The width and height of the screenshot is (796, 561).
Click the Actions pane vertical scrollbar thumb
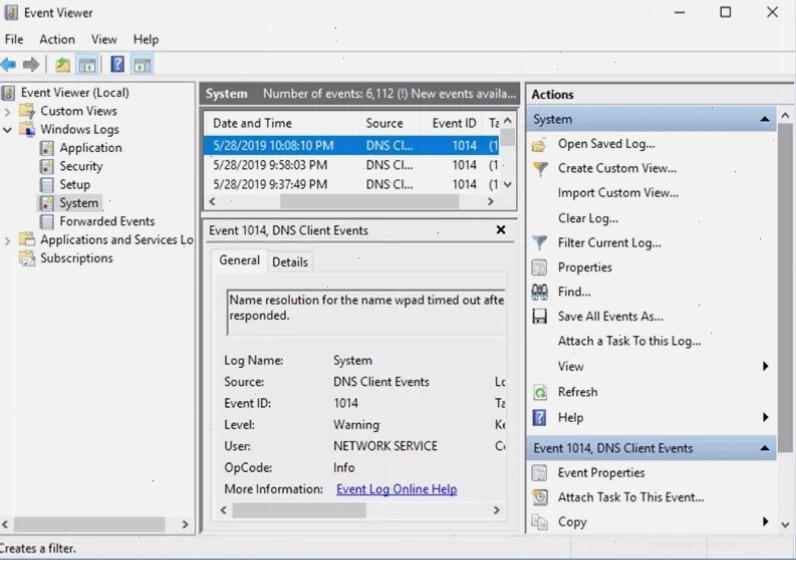pyautogui.click(x=785, y=287)
